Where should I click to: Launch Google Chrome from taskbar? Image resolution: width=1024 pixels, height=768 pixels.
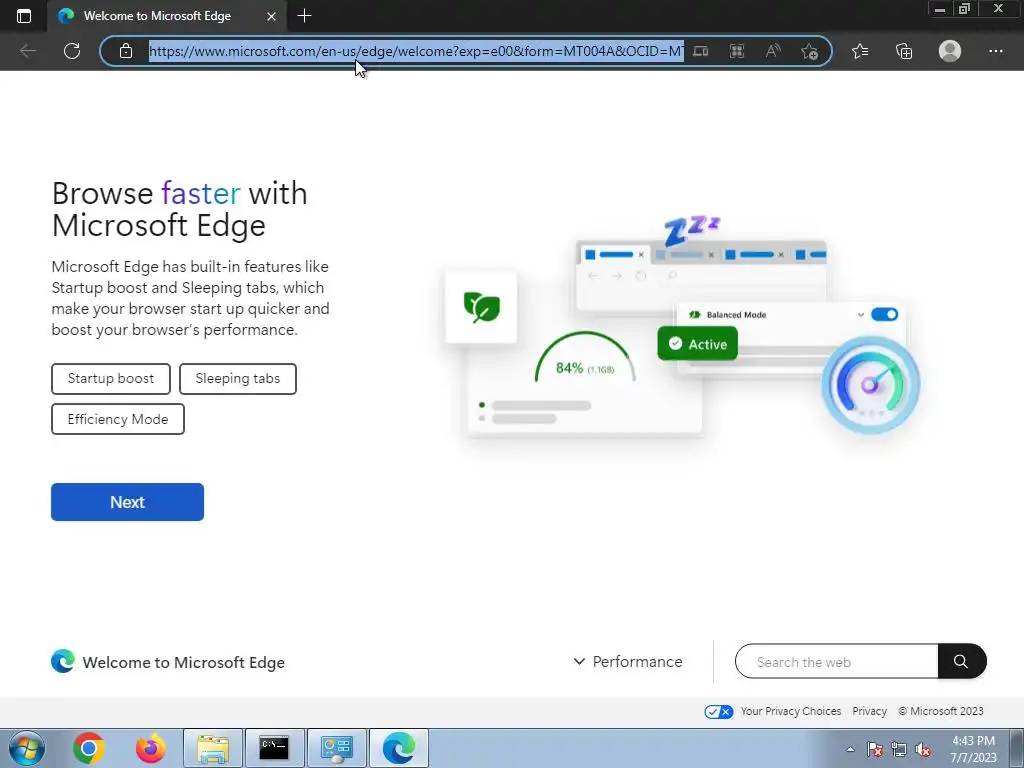pyautogui.click(x=89, y=748)
